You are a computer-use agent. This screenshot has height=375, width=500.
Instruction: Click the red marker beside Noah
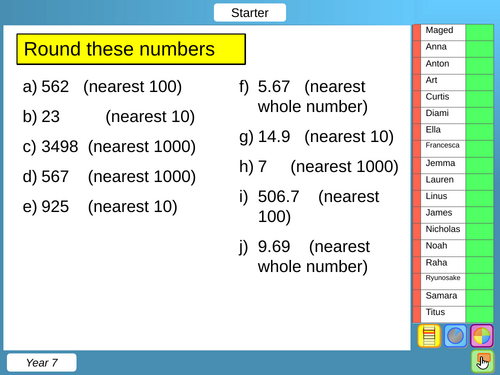[416, 248]
